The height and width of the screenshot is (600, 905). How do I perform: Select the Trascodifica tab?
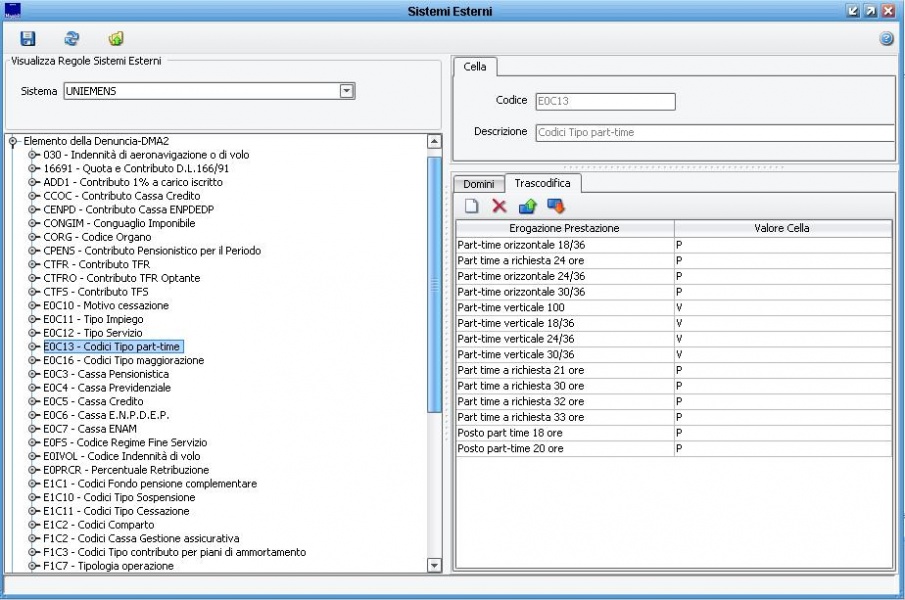click(x=544, y=183)
